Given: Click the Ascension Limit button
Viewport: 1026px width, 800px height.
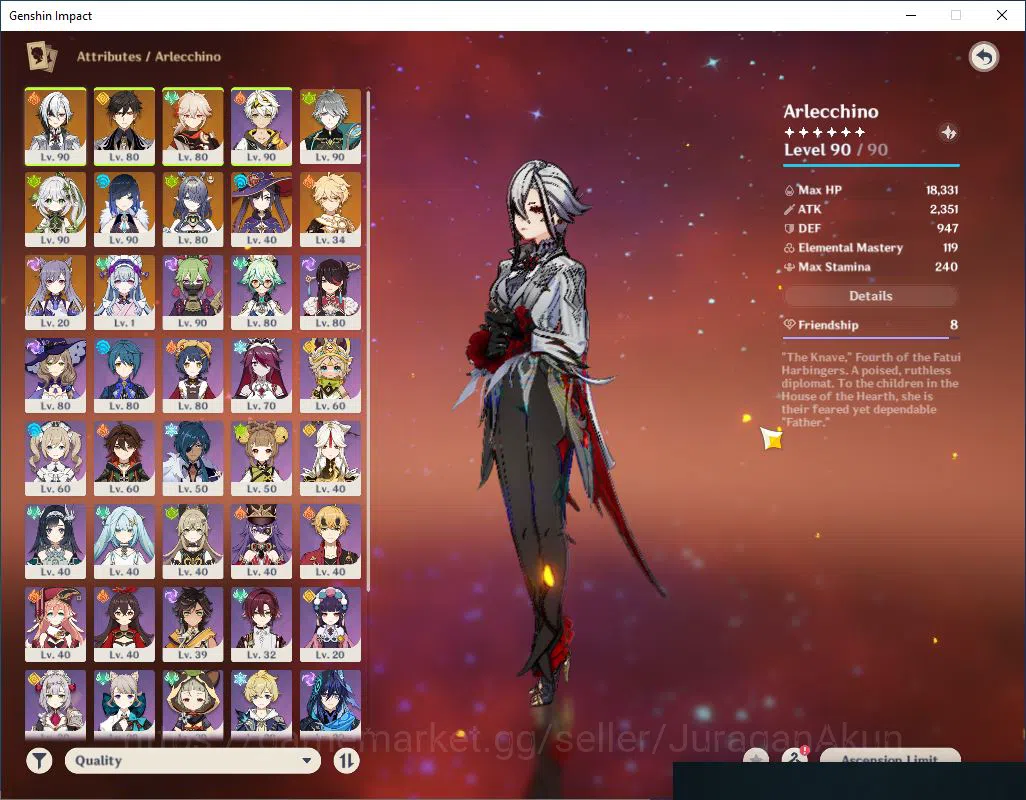Looking at the screenshot, I should [890, 756].
